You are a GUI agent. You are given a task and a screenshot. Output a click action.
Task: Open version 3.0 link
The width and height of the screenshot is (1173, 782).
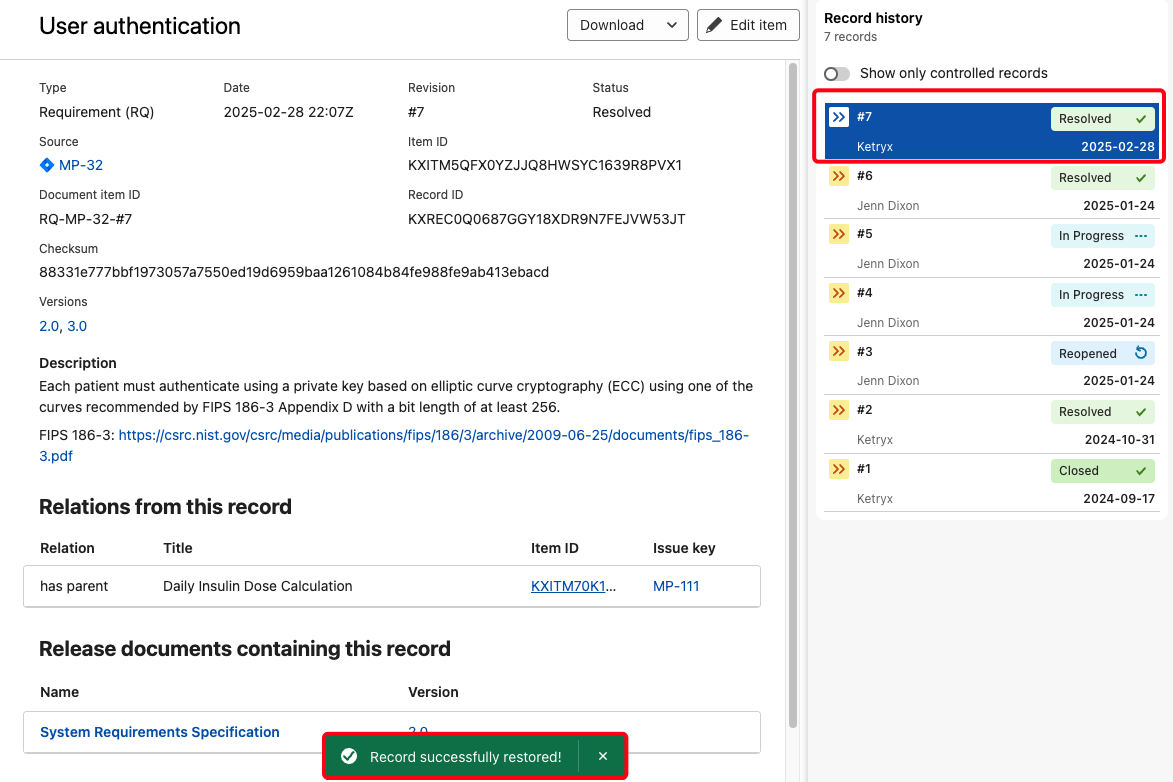point(77,326)
